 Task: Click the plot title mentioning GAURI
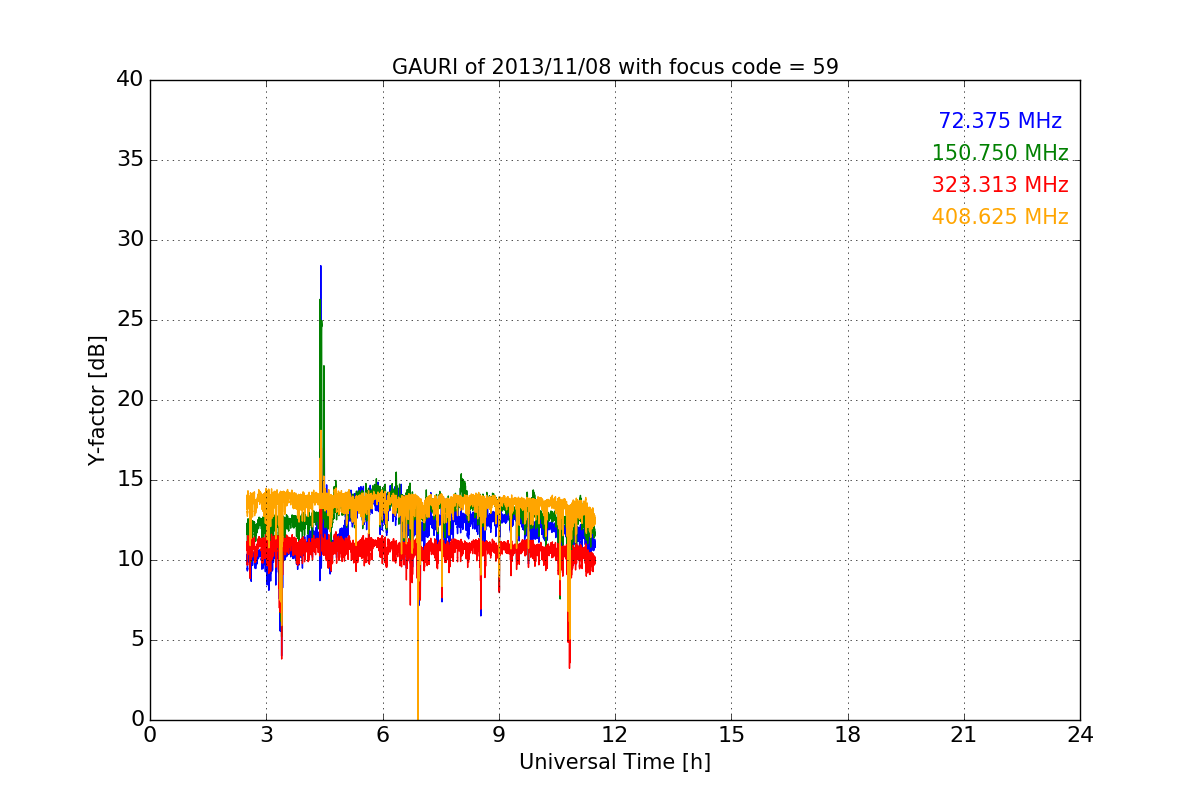point(615,67)
